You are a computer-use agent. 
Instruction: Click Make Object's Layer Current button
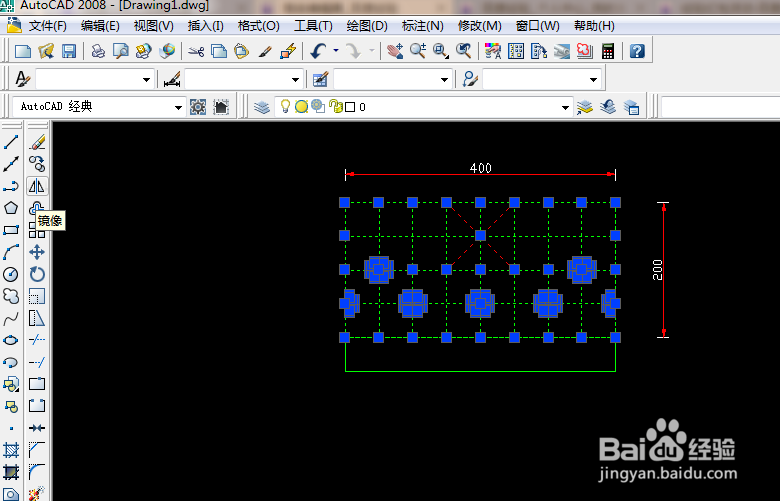pos(585,107)
